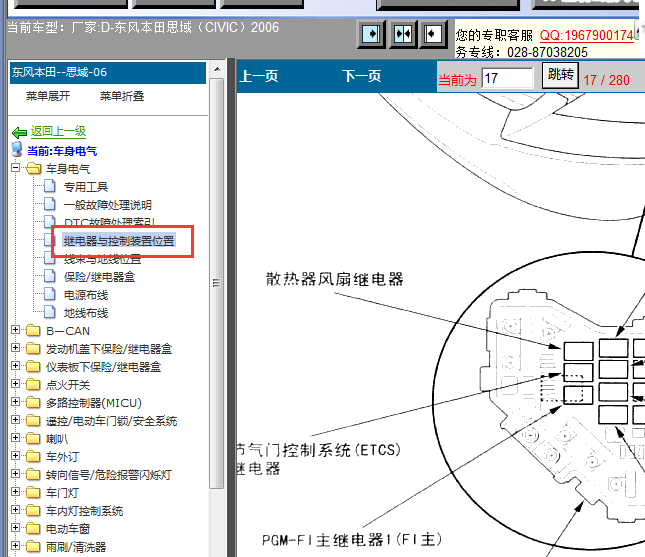645x557 pixels.
Task: Select the 车外灯 tree item label
Action: (x=62, y=457)
